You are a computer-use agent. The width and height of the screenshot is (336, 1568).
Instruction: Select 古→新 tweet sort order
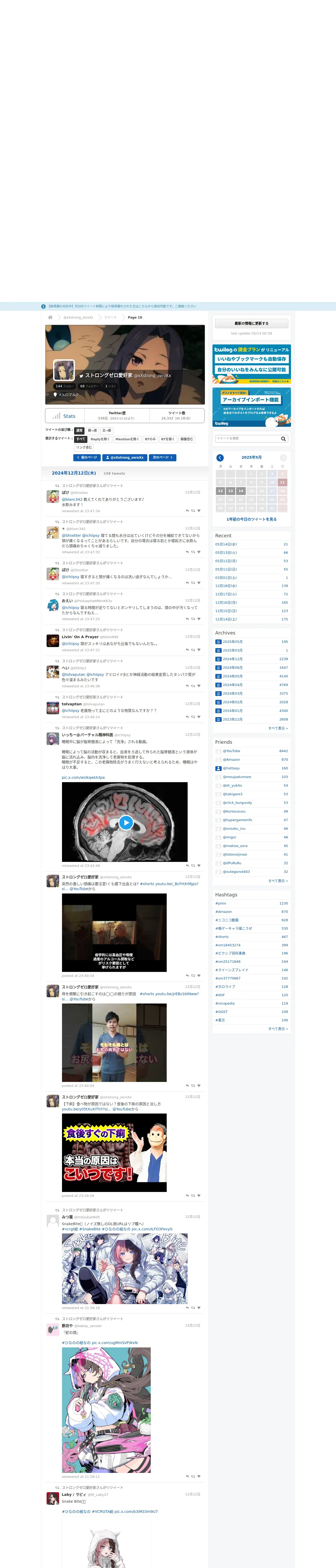tap(107, 430)
